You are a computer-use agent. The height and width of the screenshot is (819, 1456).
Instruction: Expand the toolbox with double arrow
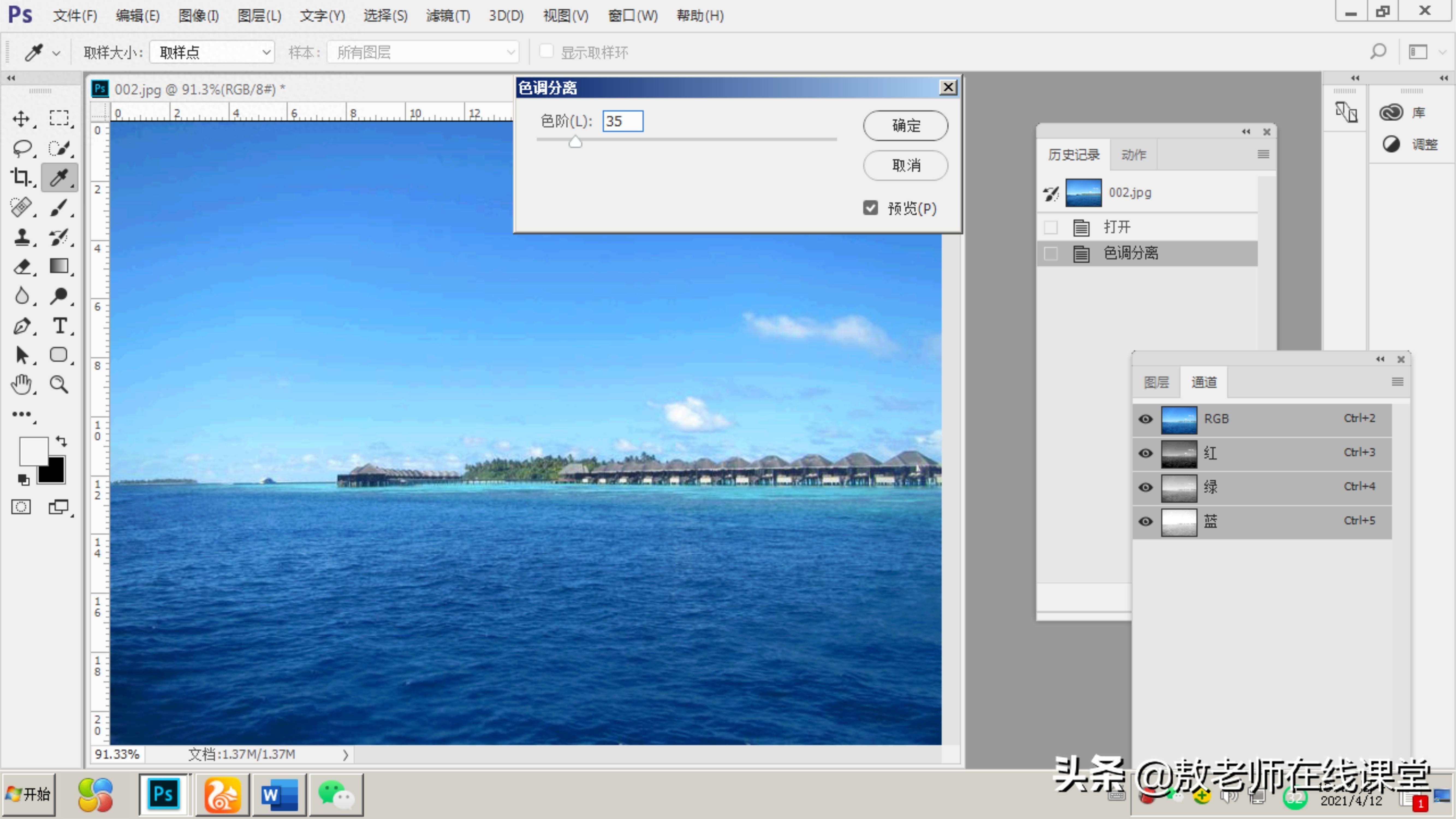pos(11,78)
